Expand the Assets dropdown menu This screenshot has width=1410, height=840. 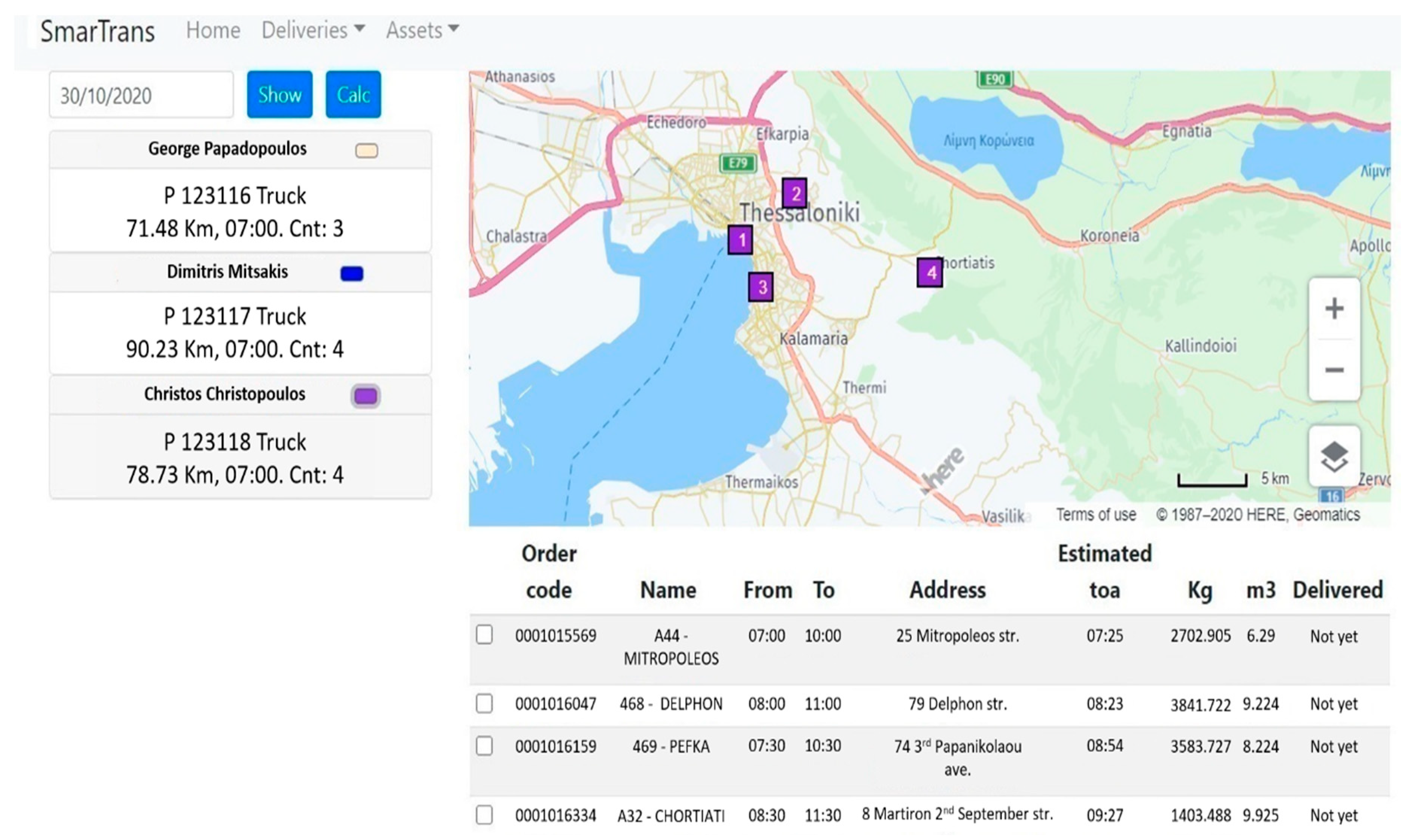tap(422, 30)
